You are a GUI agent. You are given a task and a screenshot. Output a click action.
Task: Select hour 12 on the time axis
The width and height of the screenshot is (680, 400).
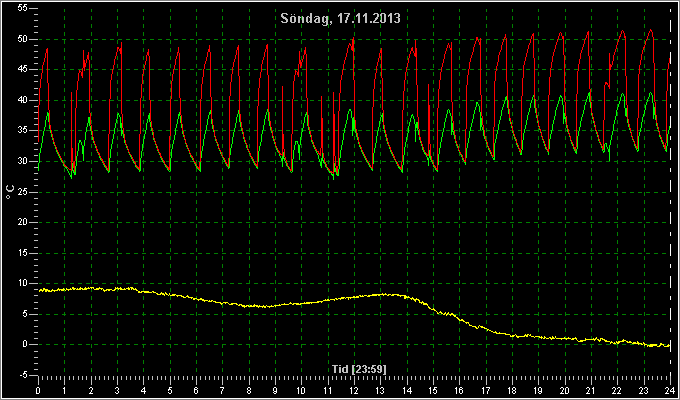[x=355, y=390]
